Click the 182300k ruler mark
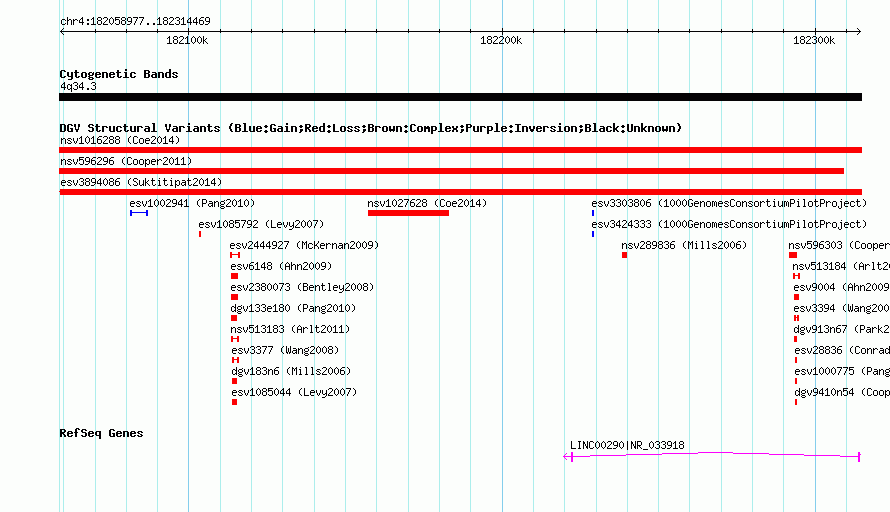 pyautogui.click(x=814, y=40)
